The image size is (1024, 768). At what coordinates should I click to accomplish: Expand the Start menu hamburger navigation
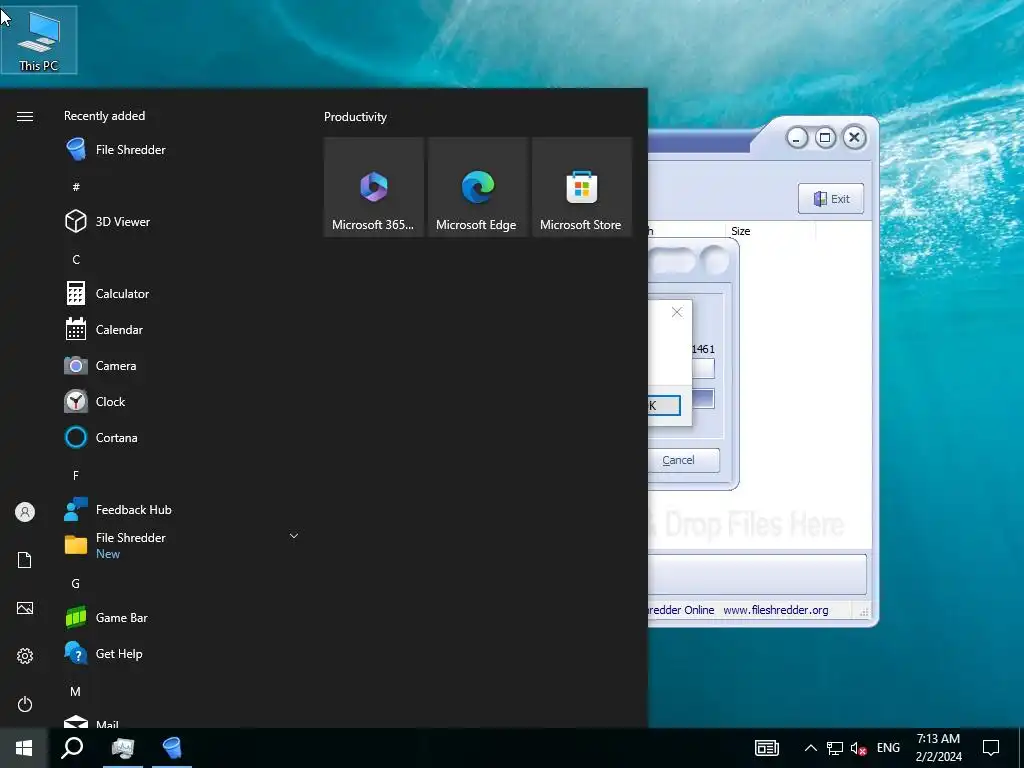click(x=25, y=116)
